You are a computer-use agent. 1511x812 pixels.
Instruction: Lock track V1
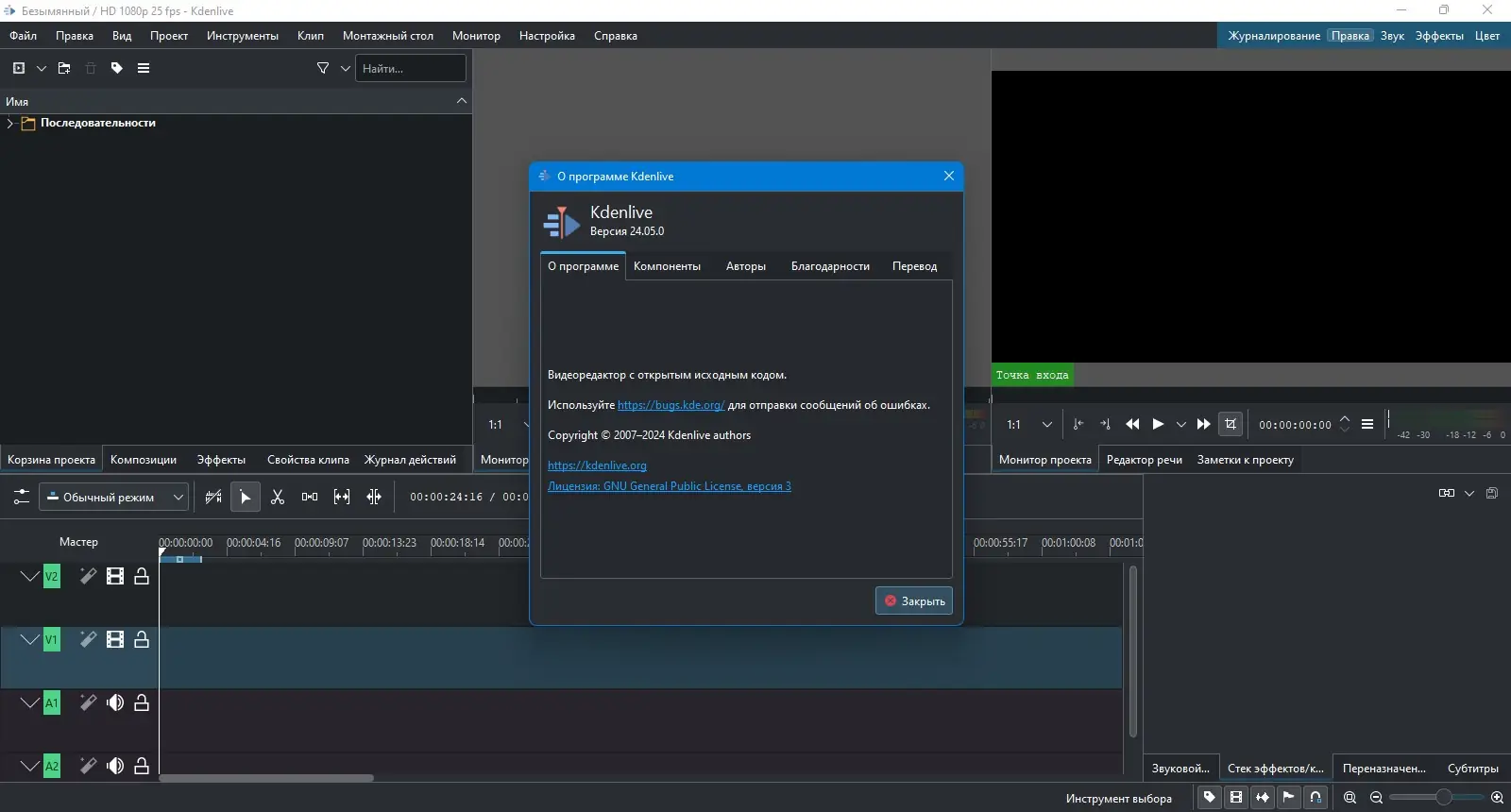pos(142,639)
